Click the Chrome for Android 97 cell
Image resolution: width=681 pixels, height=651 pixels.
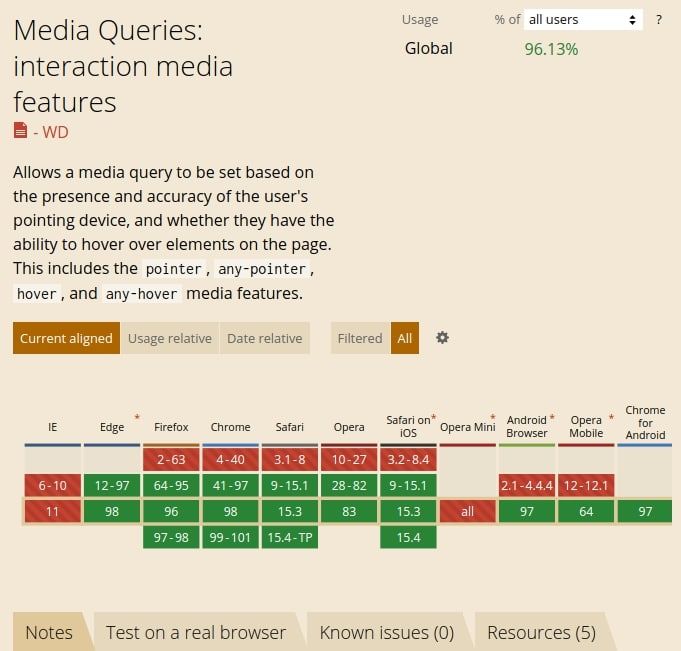pyautogui.click(x=645, y=511)
